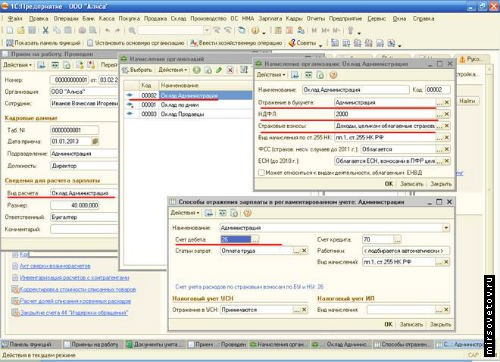This screenshot has width=500, height=362.
Task: Click the new document icon in main toolbar
Action: tap(10, 30)
